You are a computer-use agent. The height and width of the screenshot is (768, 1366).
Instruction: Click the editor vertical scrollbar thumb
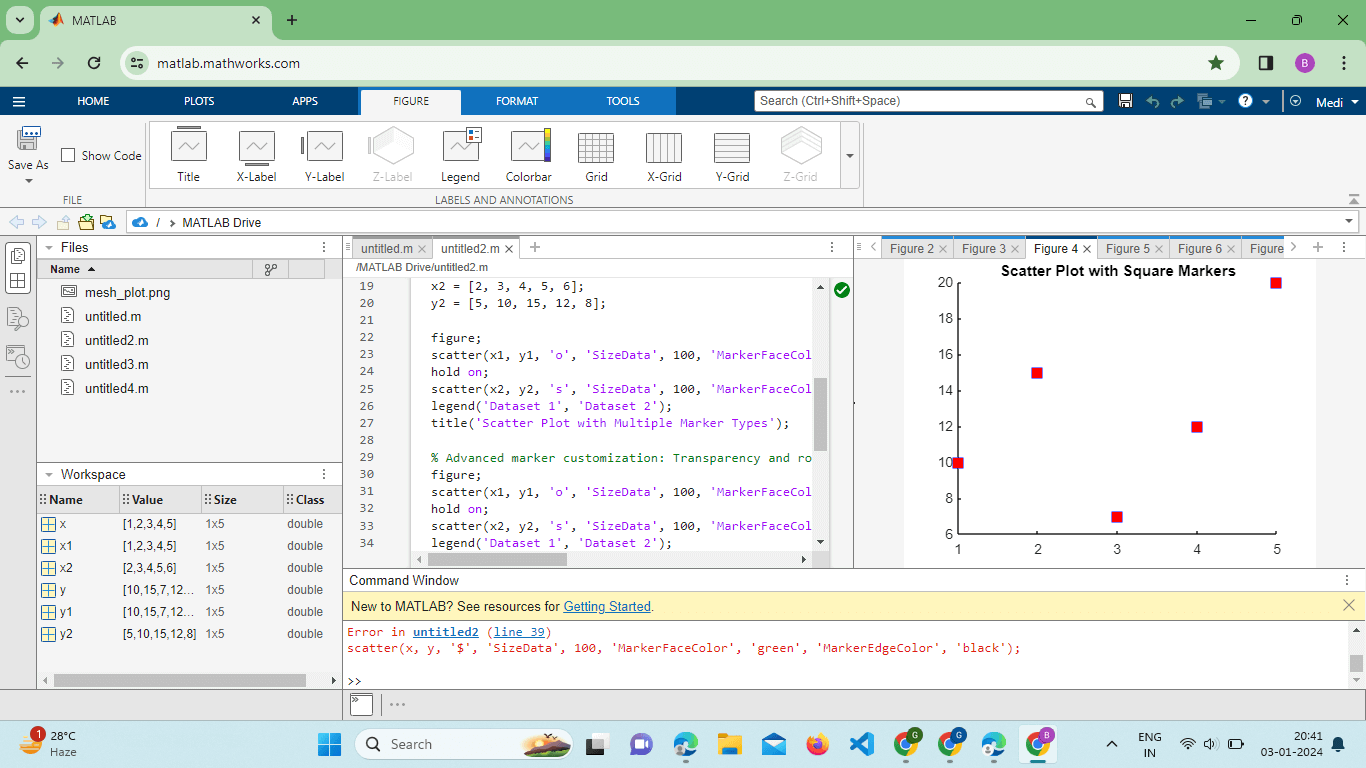pos(821,414)
